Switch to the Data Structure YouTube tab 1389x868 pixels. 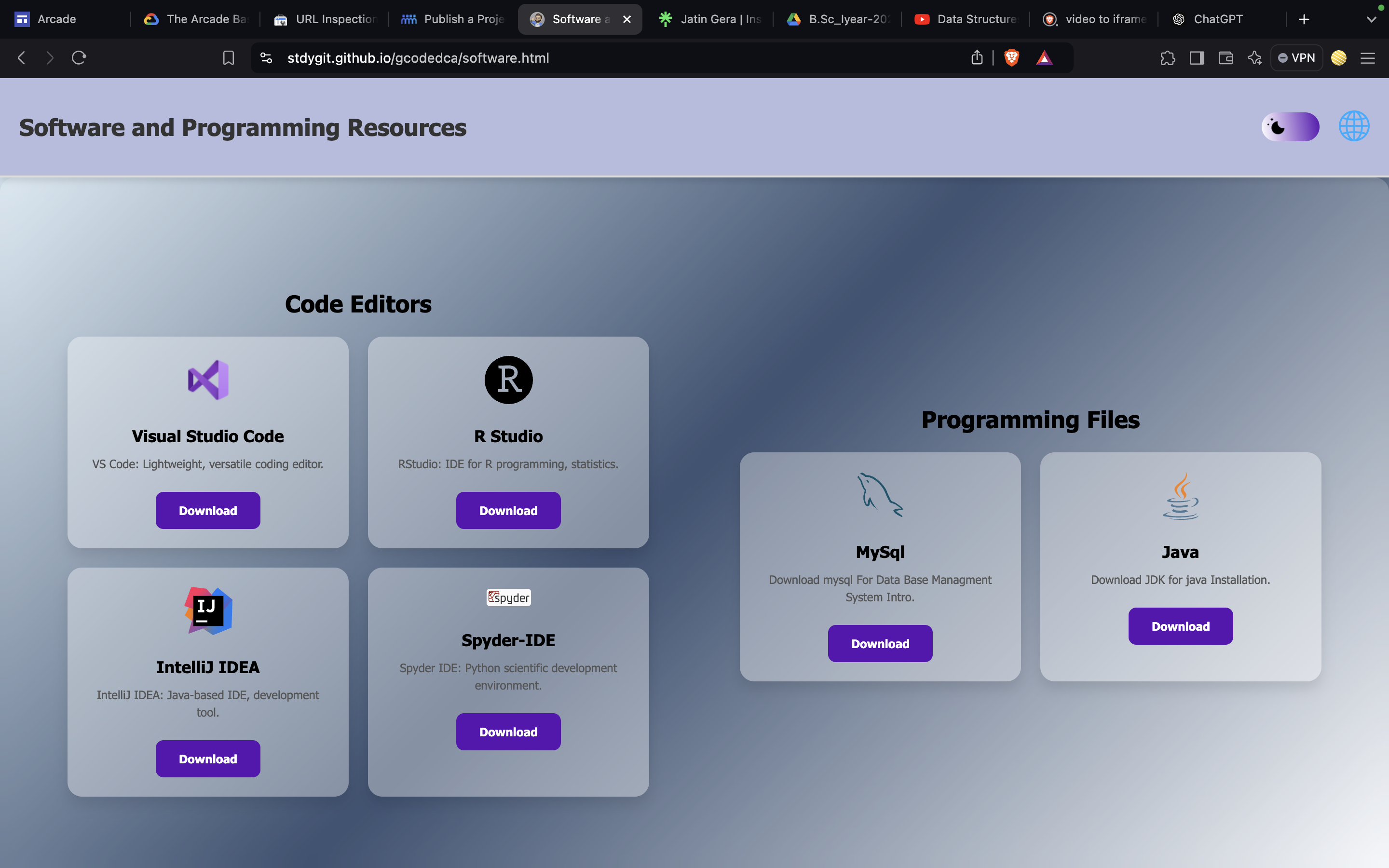(x=966, y=19)
